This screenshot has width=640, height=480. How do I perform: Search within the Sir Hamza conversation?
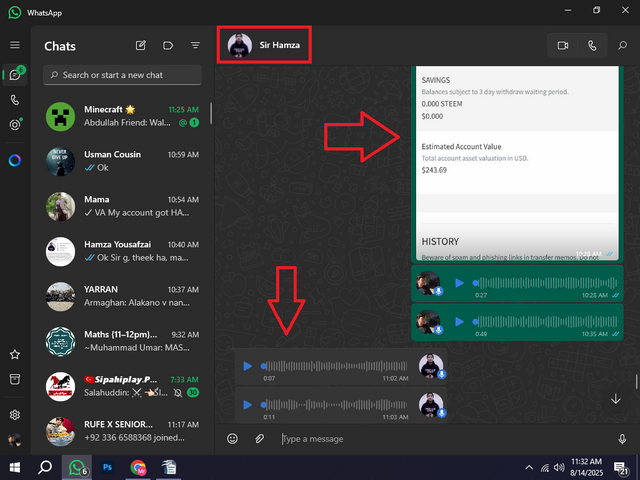click(x=622, y=45)
